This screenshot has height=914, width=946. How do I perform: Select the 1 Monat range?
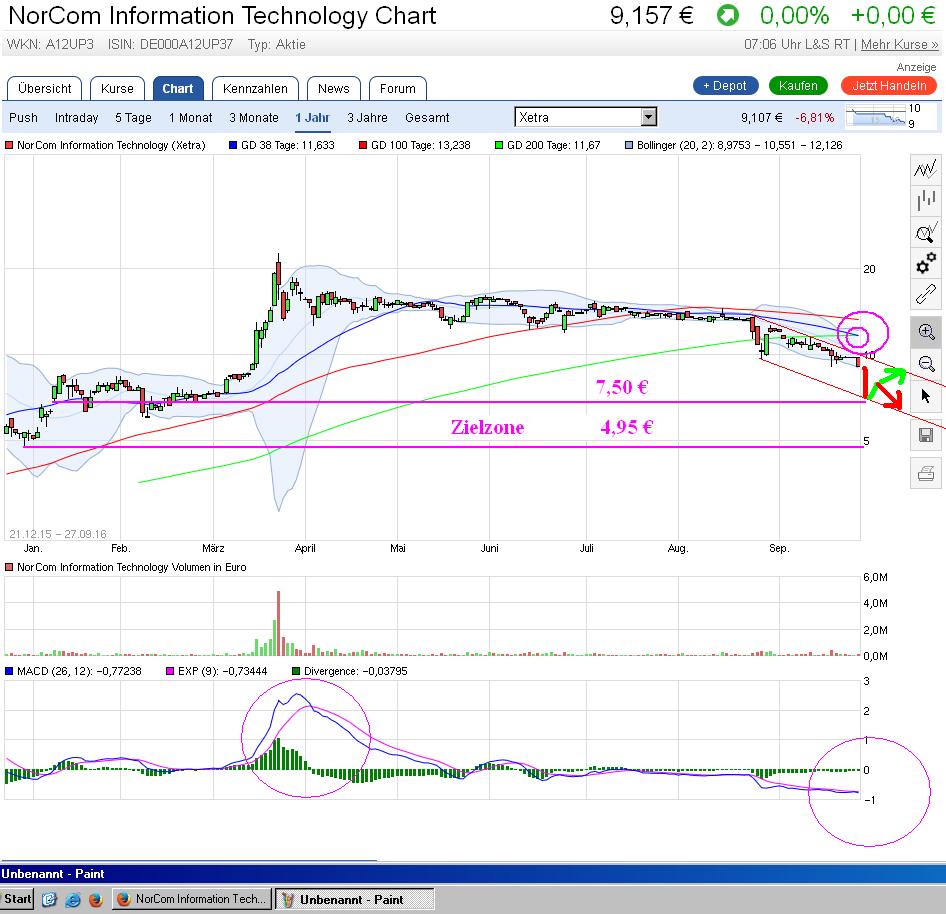point(191,118)
